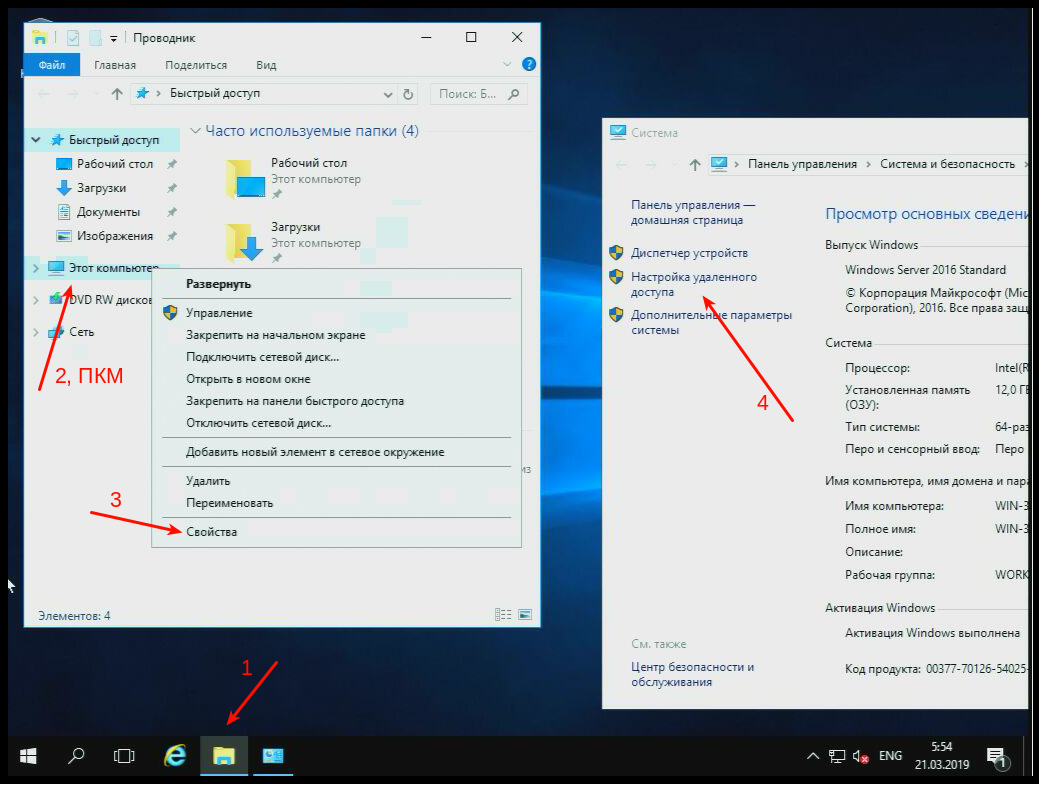This screenshot has height=785, width=1039.
Task: Click the Explorer help question mark icon
Action: coord(529,65)
